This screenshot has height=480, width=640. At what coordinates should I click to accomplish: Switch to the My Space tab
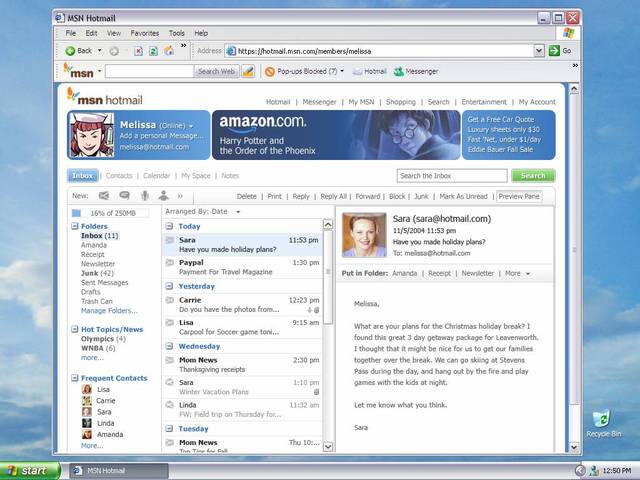click(196, 176)
